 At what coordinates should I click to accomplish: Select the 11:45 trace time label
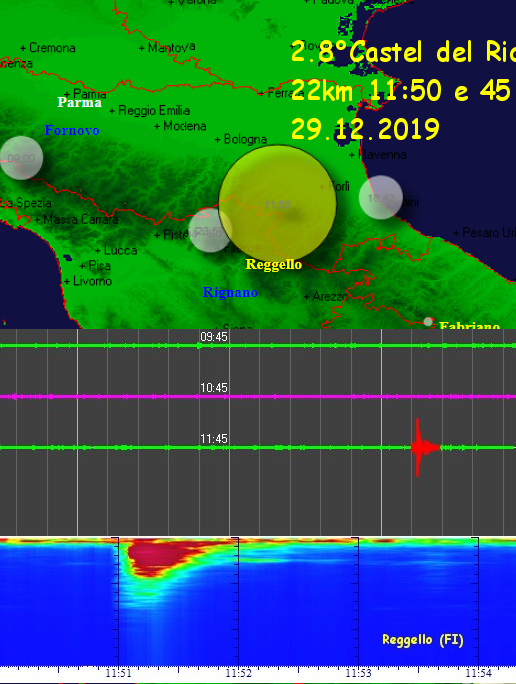click(x=214, y=439)
